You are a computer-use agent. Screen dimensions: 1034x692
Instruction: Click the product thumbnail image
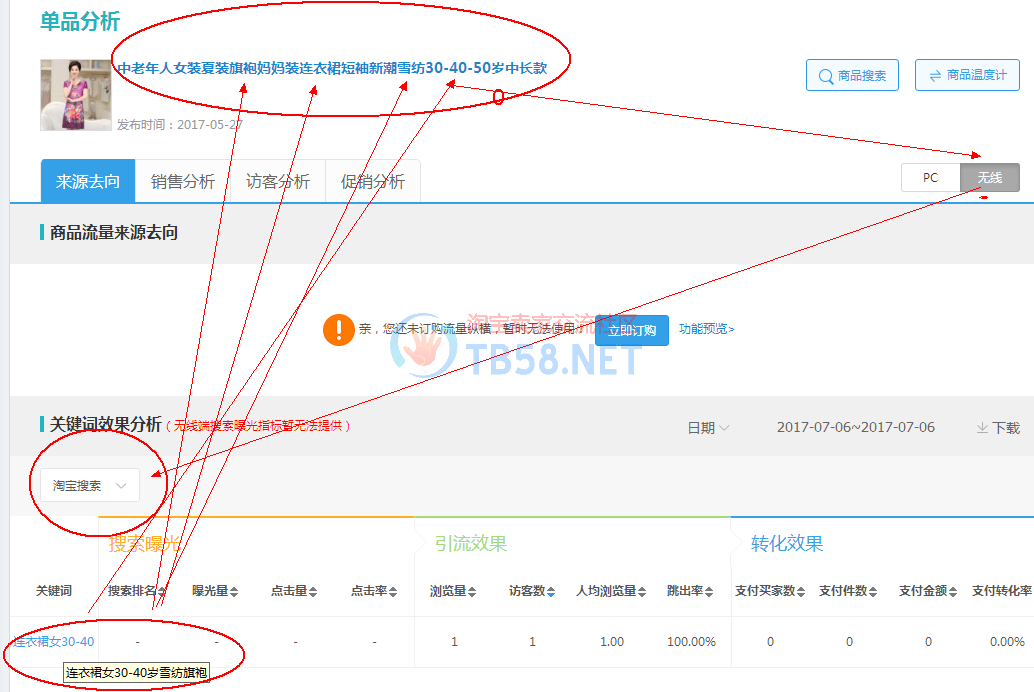(75, 95)
